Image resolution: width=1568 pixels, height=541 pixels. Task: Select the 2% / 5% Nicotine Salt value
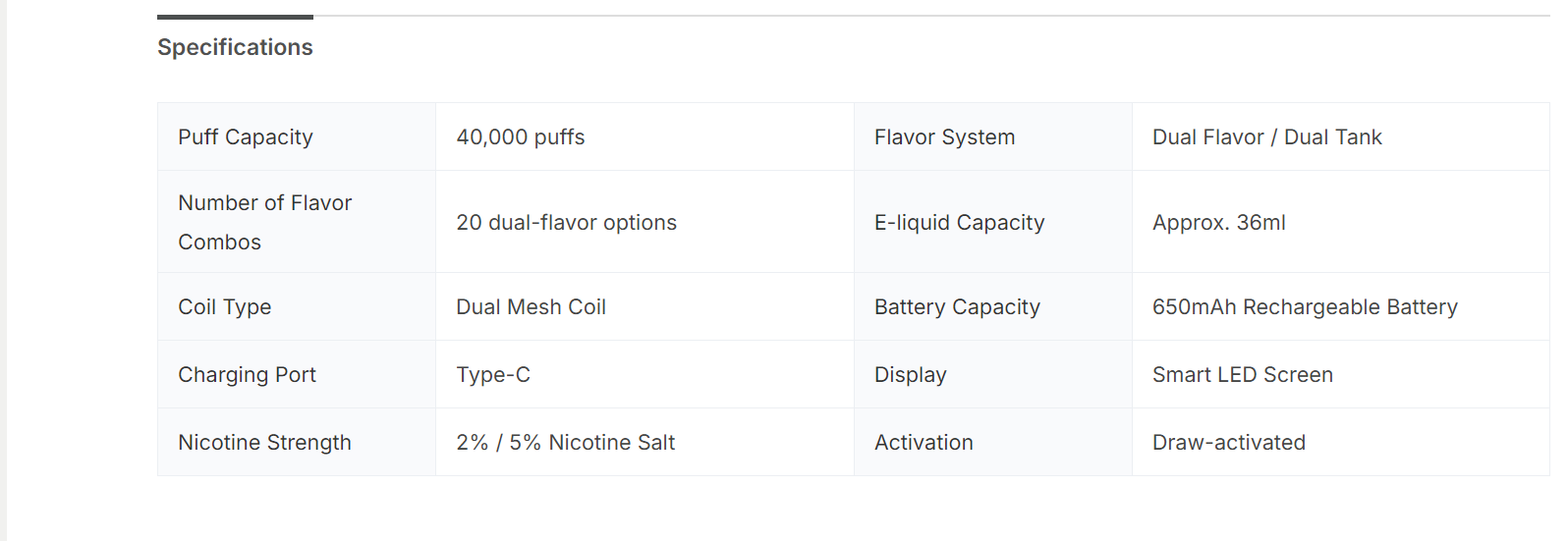tap(565, 443)
